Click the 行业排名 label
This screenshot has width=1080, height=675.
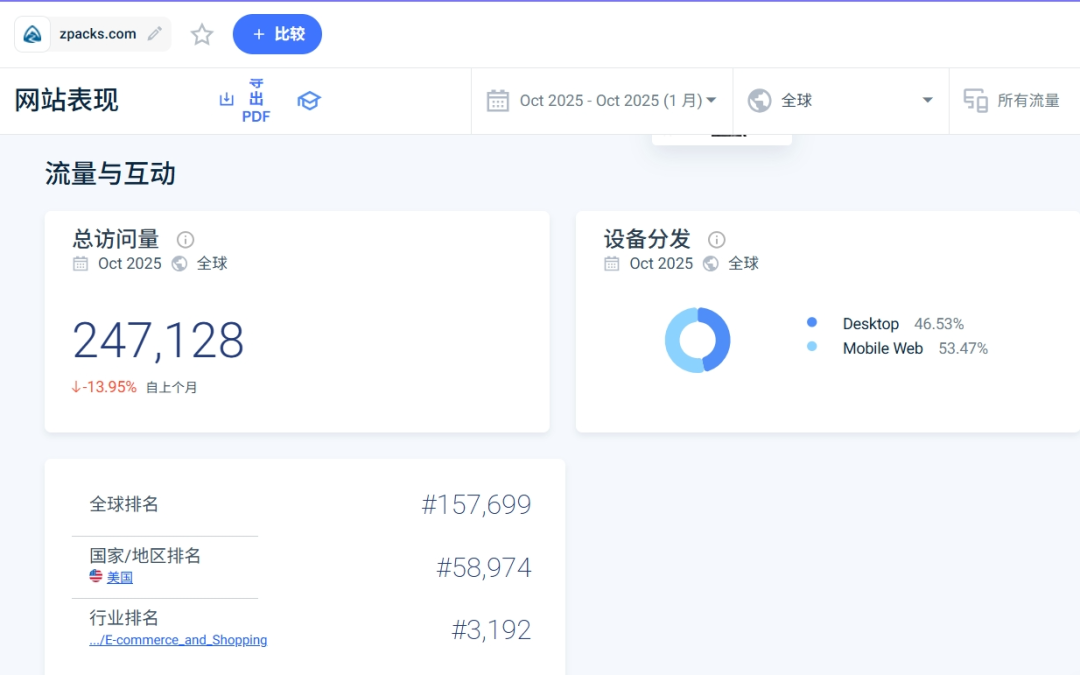pos(124,618)
